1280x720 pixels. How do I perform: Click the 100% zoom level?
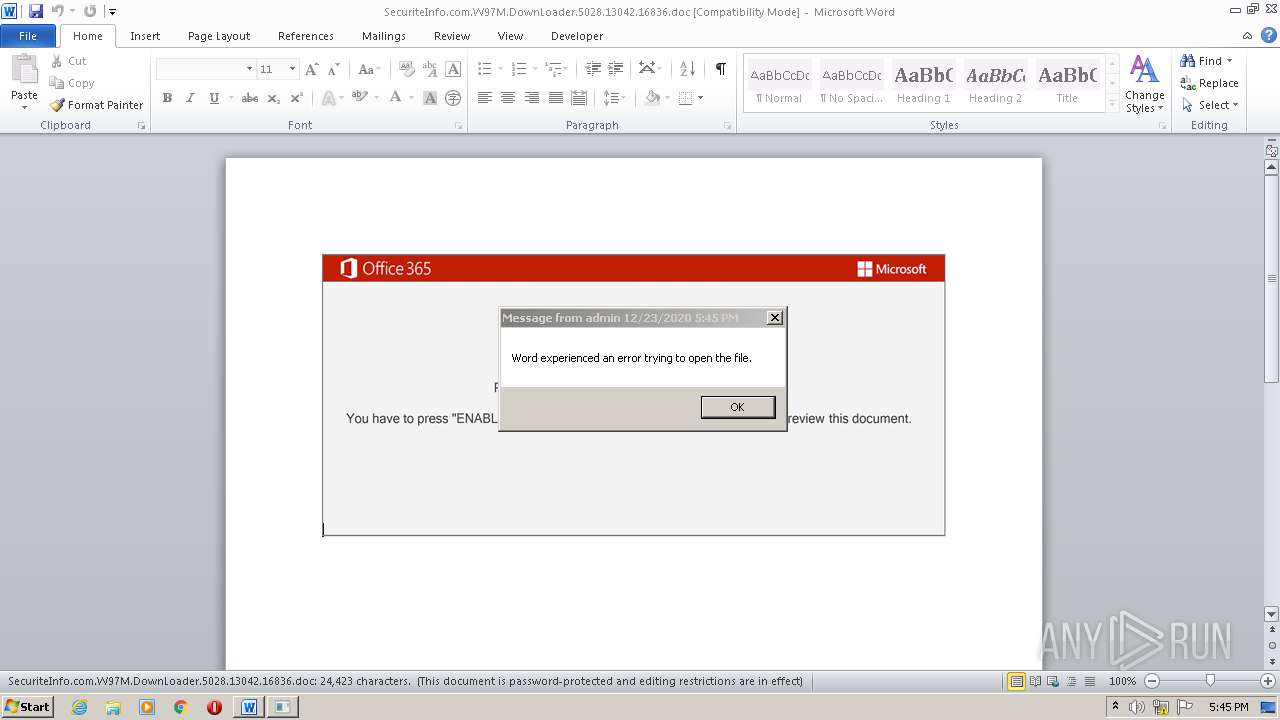tap(1123, 681)
